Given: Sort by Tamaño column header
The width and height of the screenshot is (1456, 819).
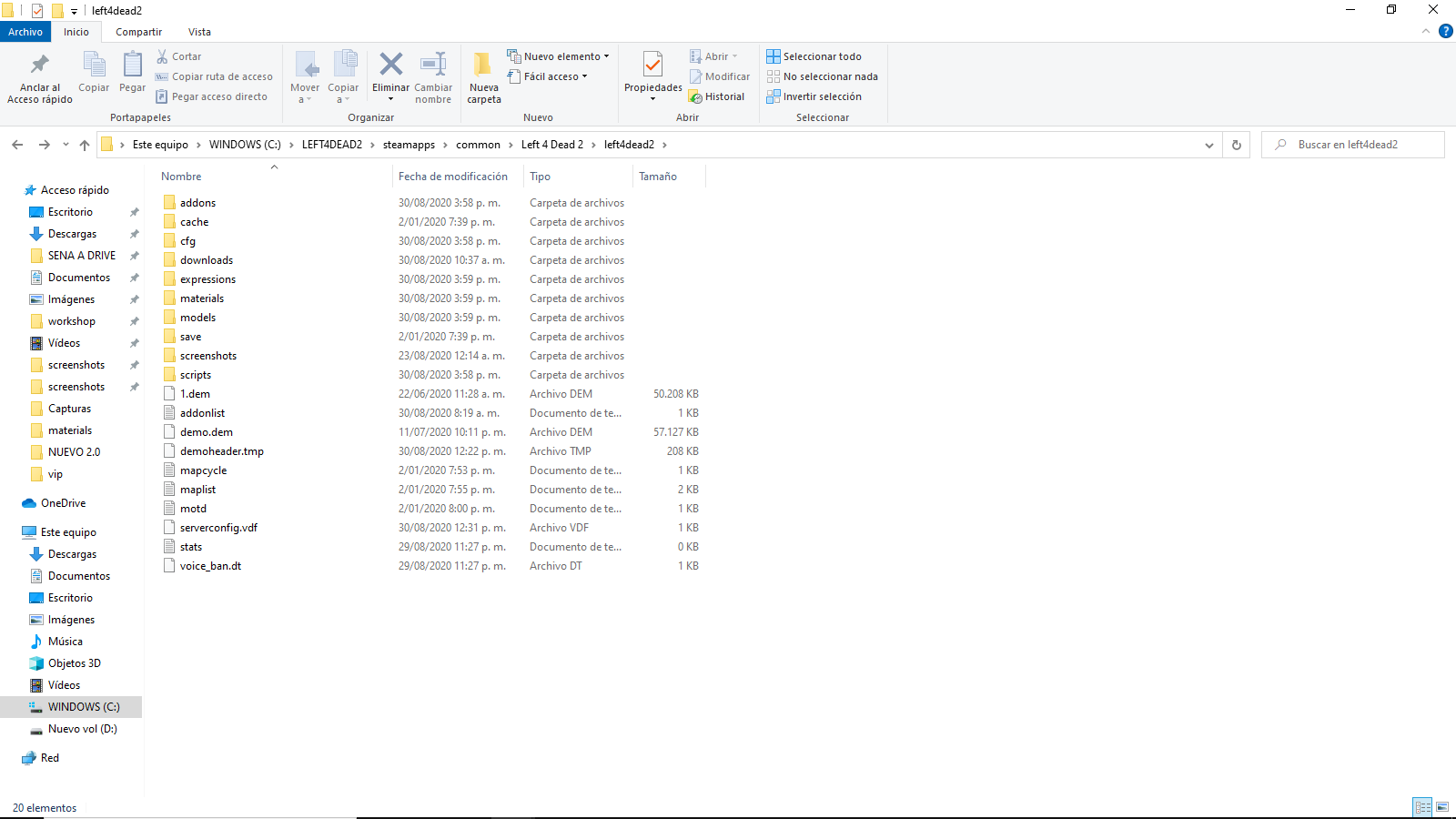Looking at the screenshot, I should 658,177.
